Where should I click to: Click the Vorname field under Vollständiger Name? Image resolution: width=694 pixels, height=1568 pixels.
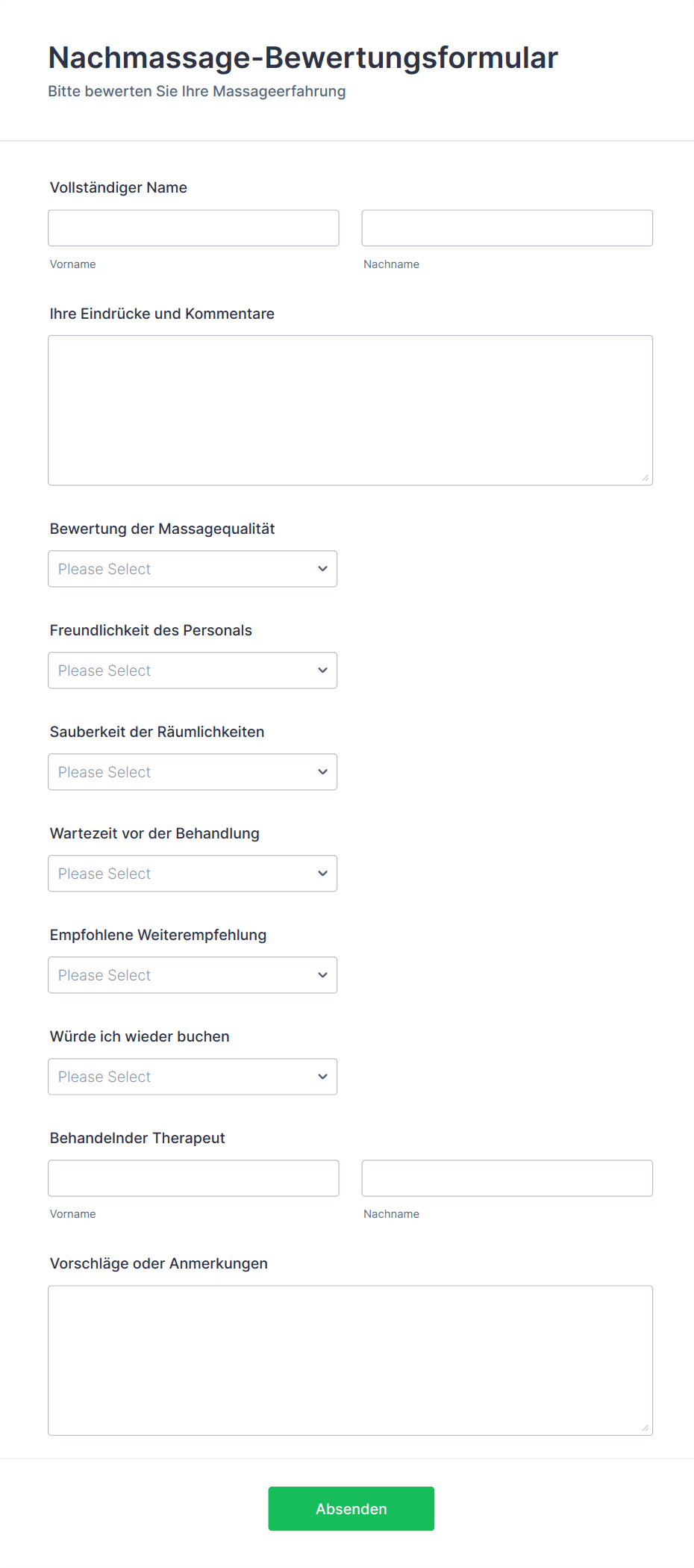[x=193, y=228]
